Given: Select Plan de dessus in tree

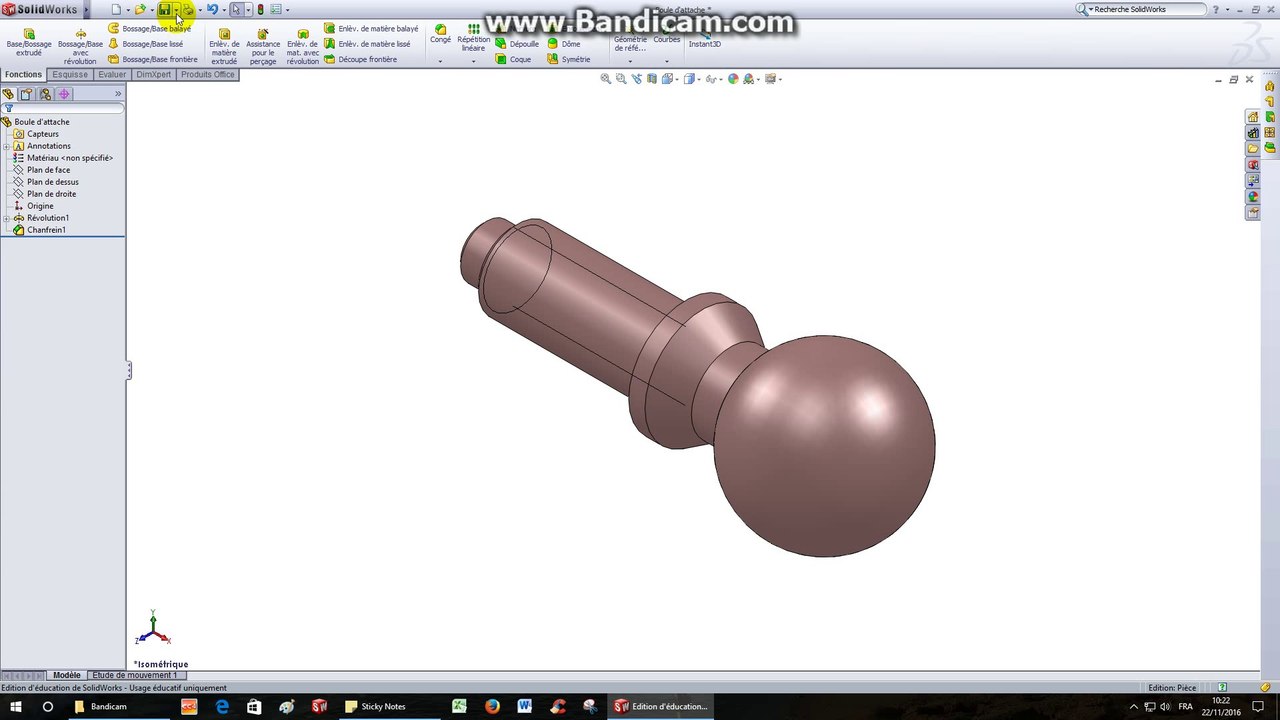Looking at the screenshot, I should click(52, 182).
